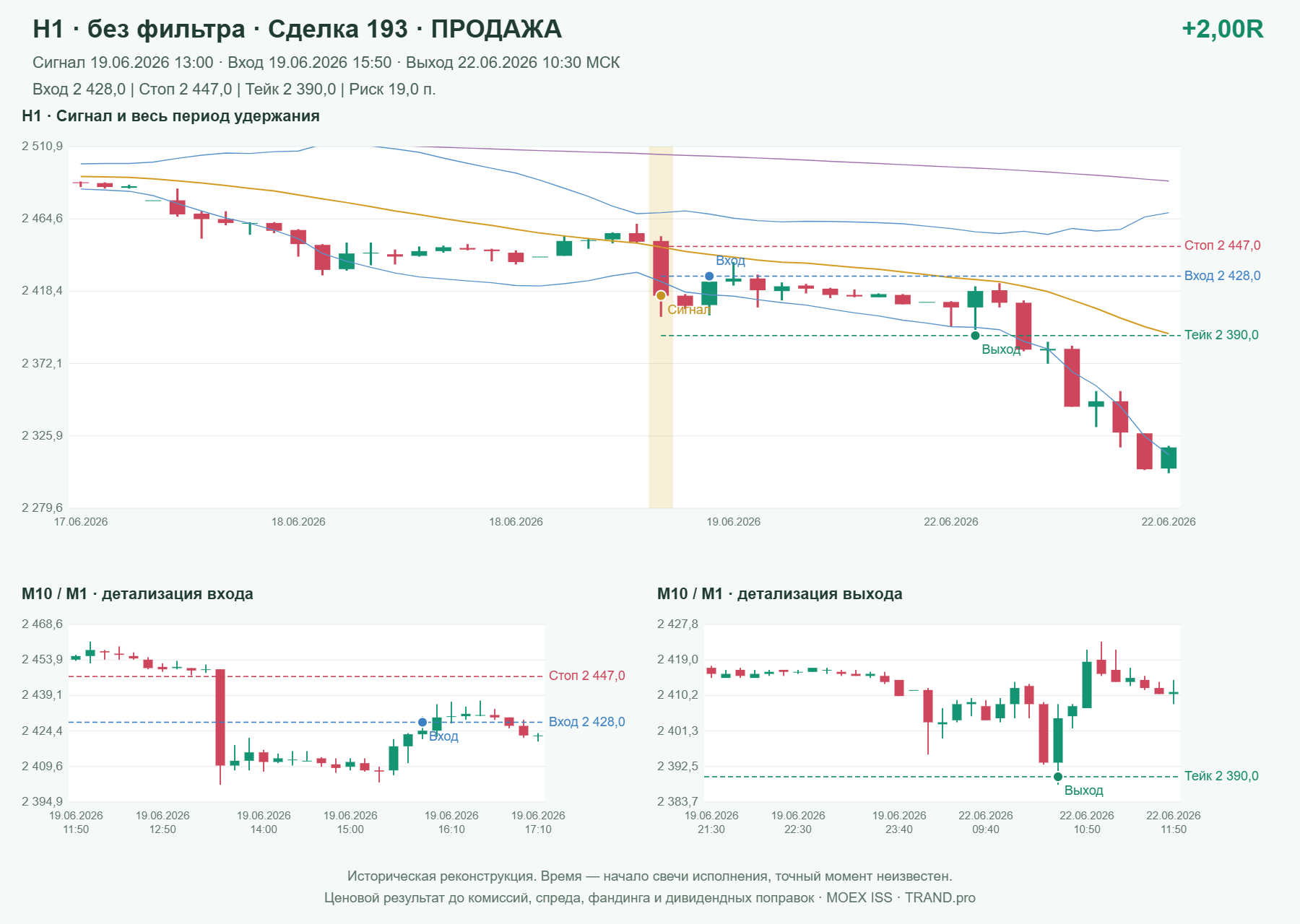The width and height of the screenshot is (1300, 924).
Task: Click the 2 468,6 label on entry detail axis
Action: (x=42, y=624)
